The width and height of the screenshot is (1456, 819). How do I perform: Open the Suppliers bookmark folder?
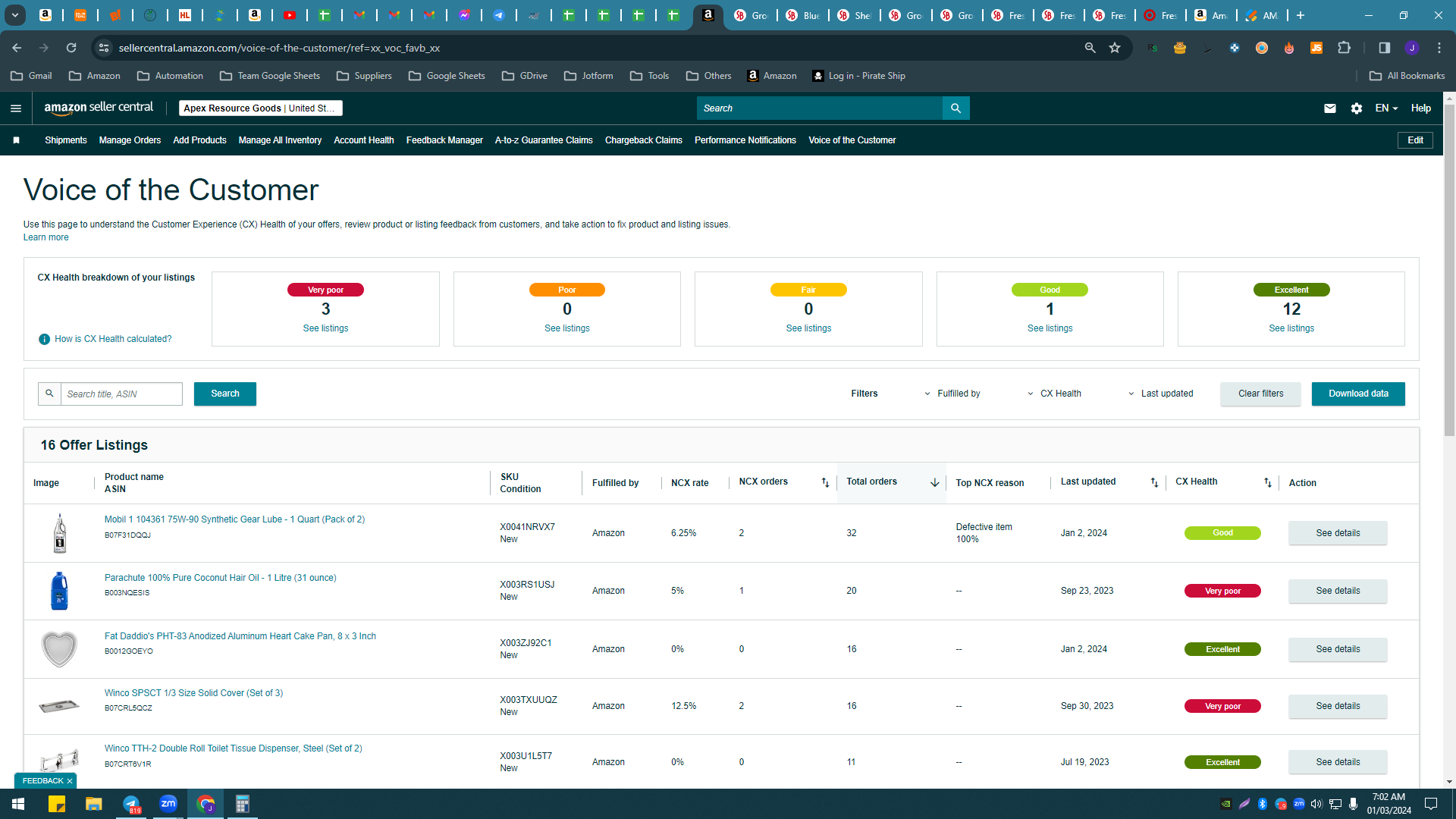(x=364, y=76)
